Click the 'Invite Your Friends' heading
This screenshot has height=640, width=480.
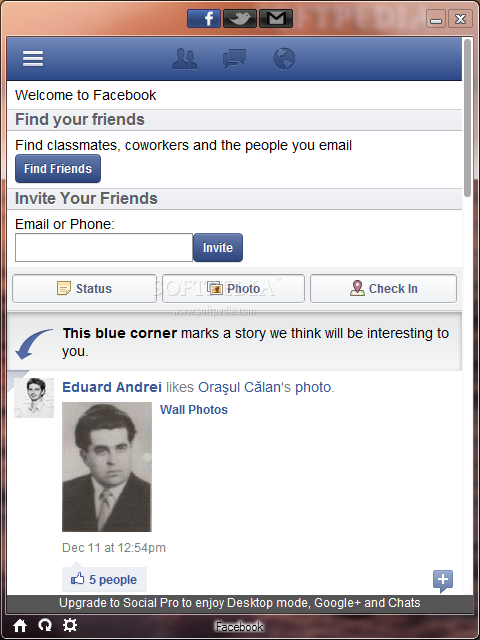click(87, 198)
